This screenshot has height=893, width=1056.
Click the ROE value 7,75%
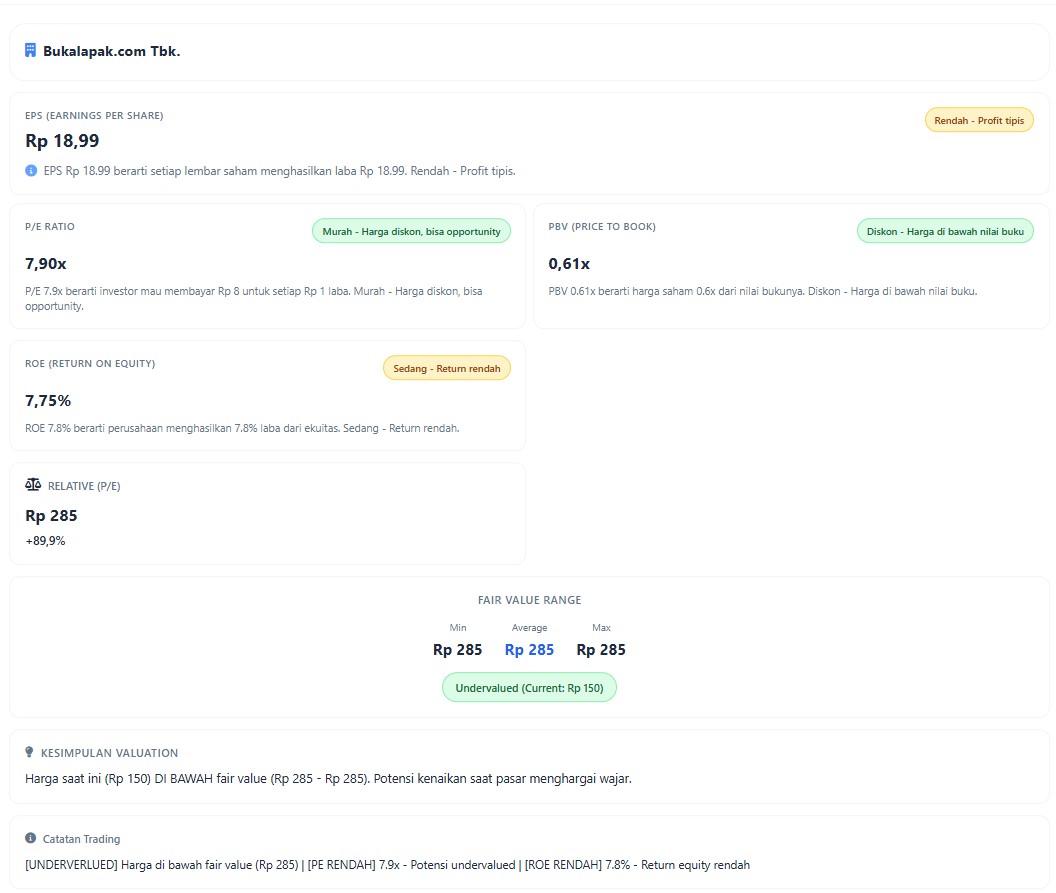click(48, 401)
